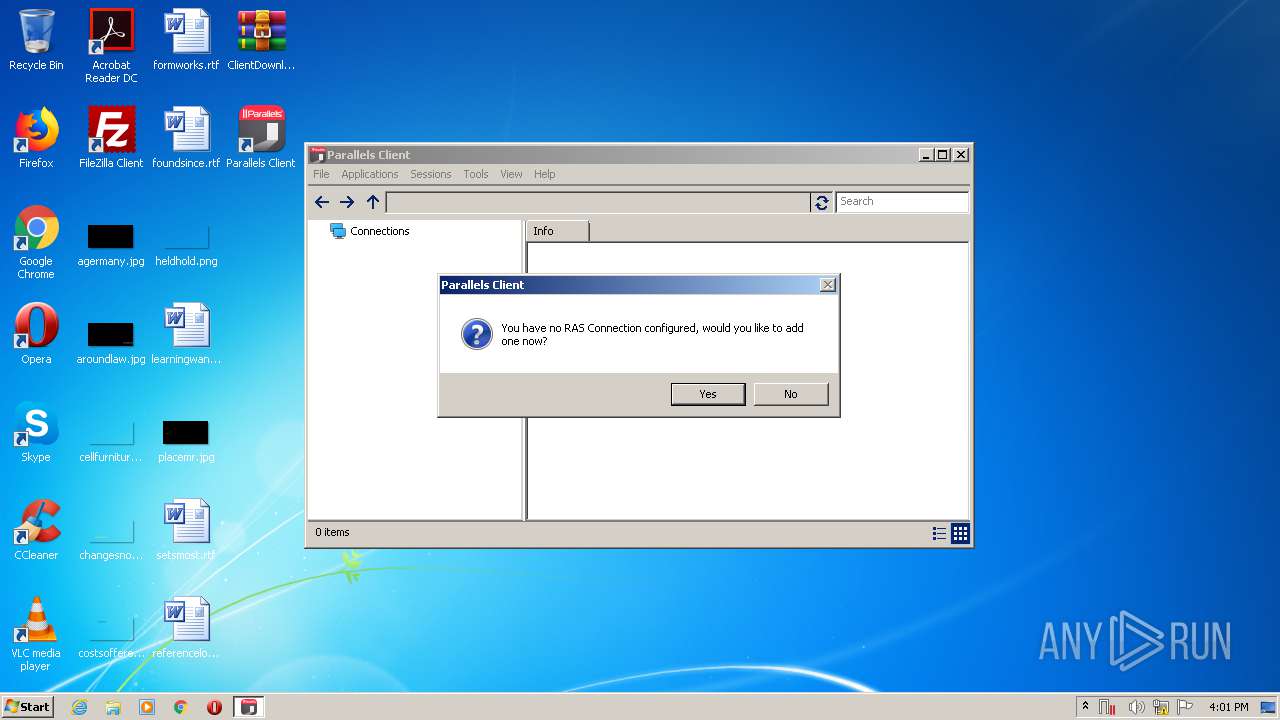Open Acrobat Reader DC shortcut
Image resolution: width=1280 pixels, height=720 pixels.
coord(111,46)
